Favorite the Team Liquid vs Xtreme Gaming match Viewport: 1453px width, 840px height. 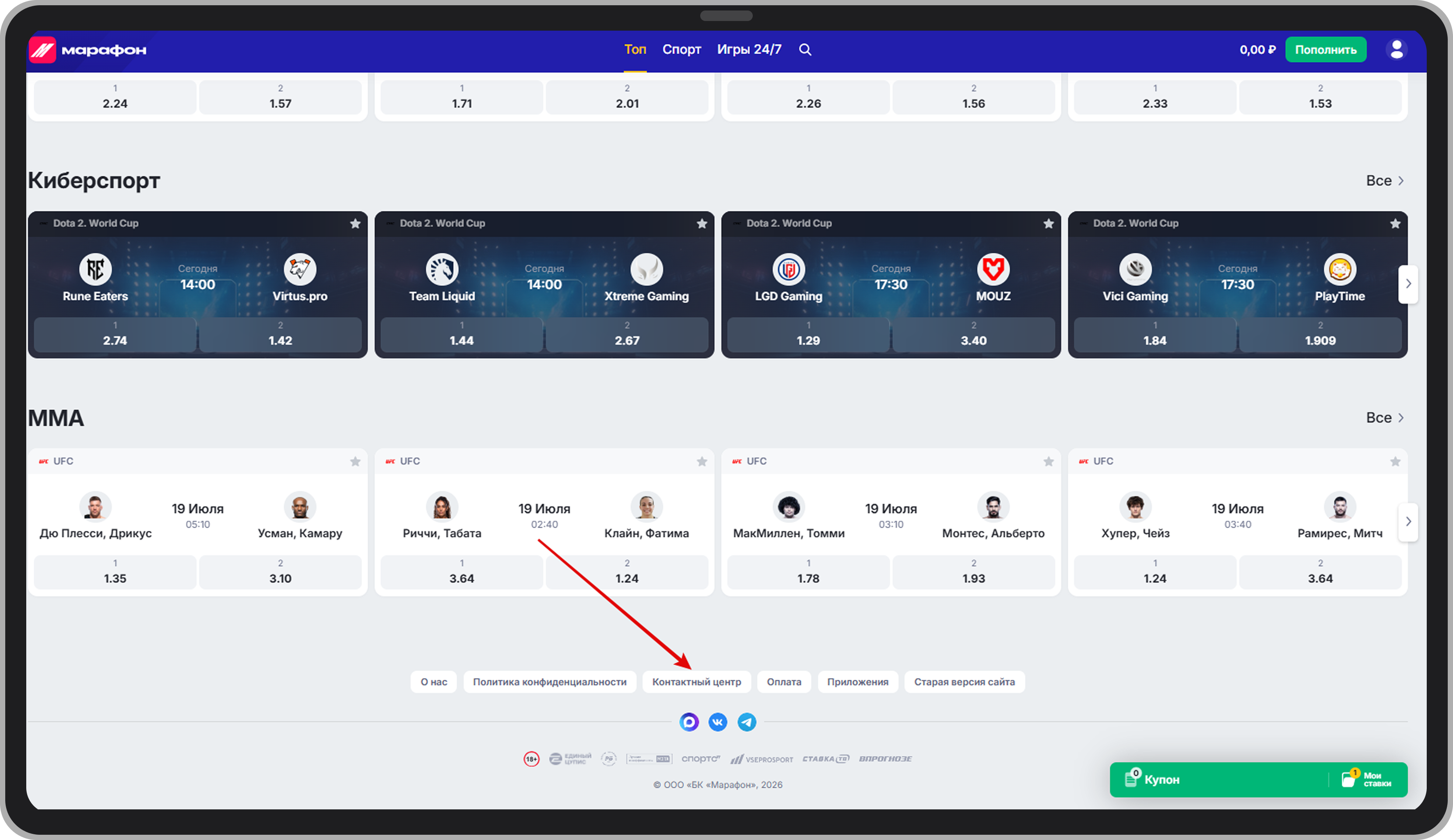pos(702,224)
